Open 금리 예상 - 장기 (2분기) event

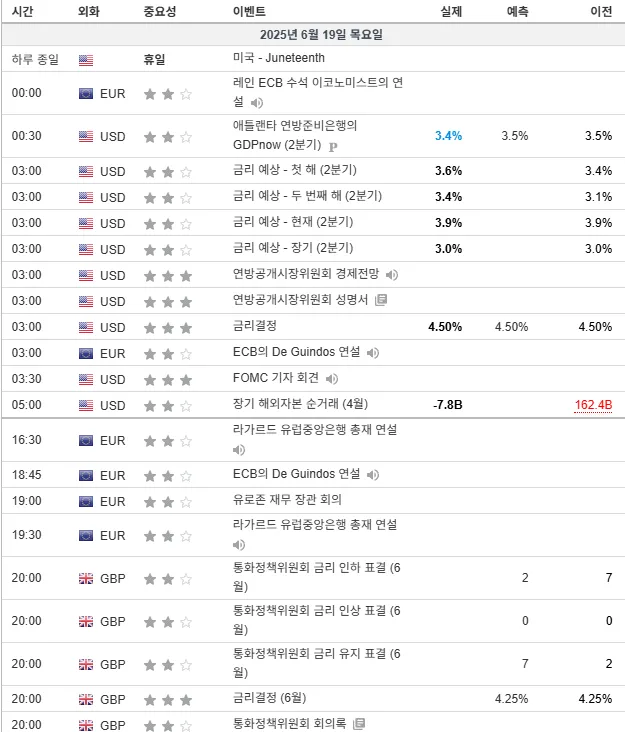pos(293,247)
